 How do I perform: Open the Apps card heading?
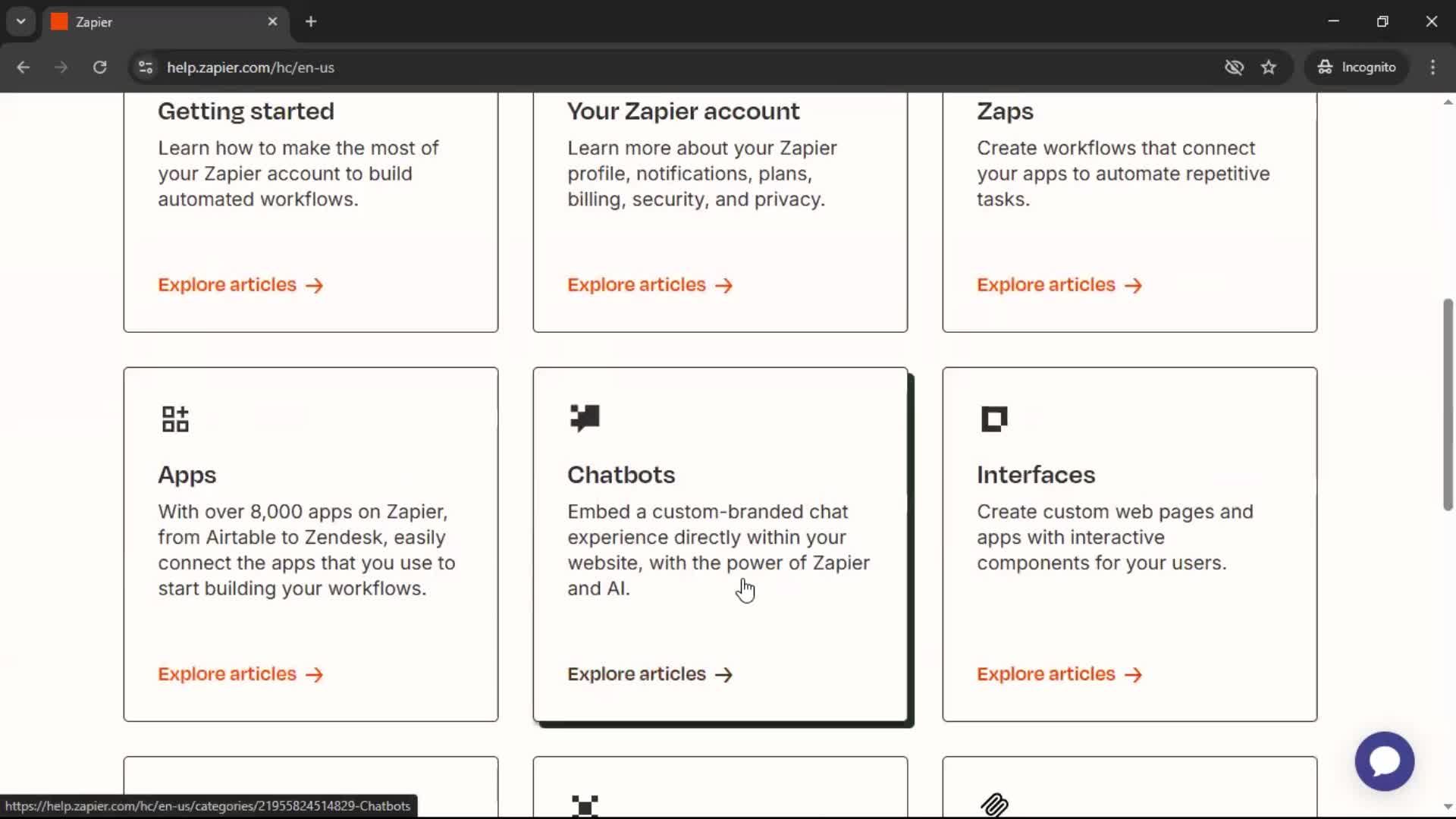187,475
